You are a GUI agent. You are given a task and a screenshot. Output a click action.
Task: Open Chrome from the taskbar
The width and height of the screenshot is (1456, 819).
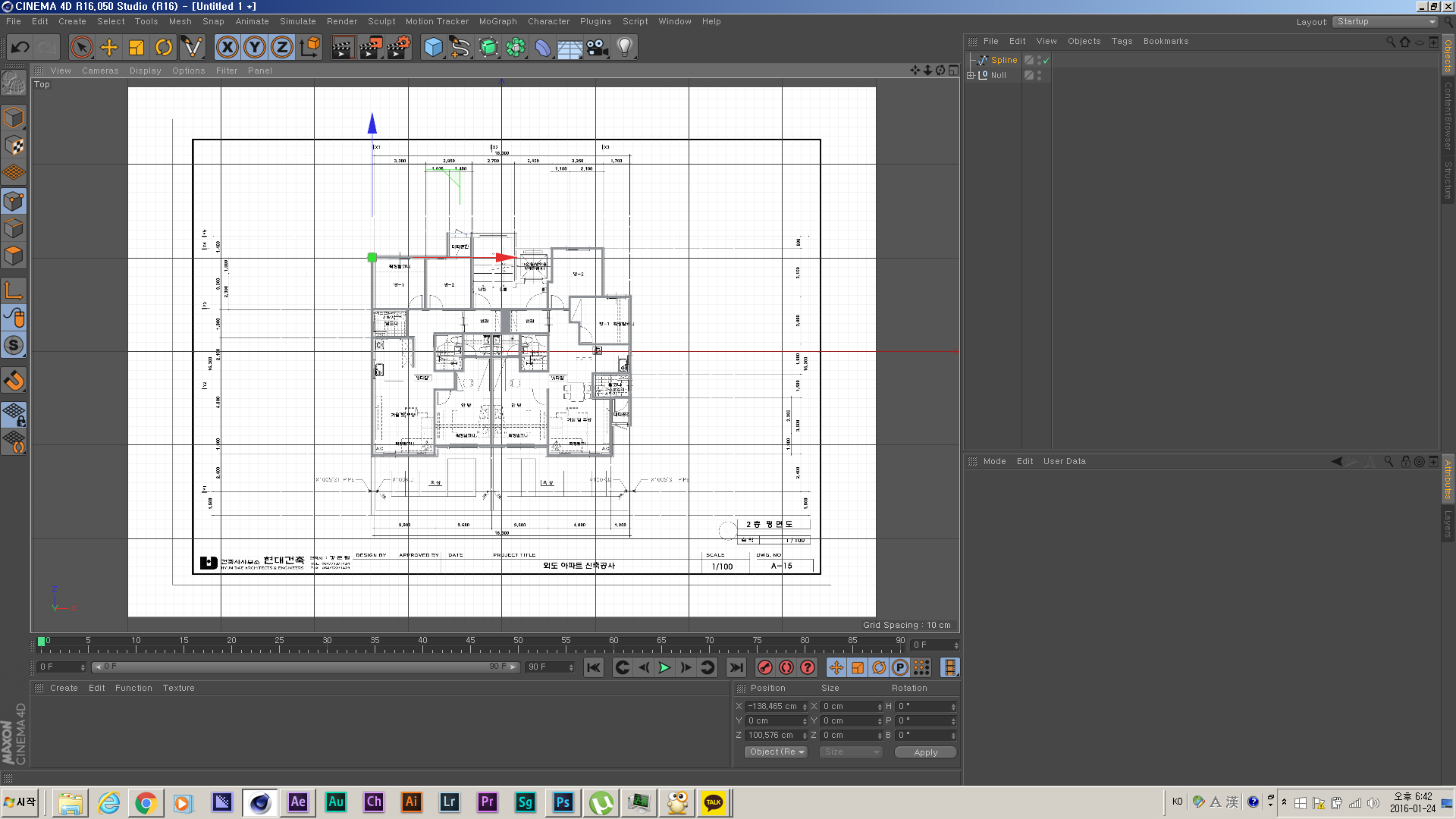click(146, 802)
